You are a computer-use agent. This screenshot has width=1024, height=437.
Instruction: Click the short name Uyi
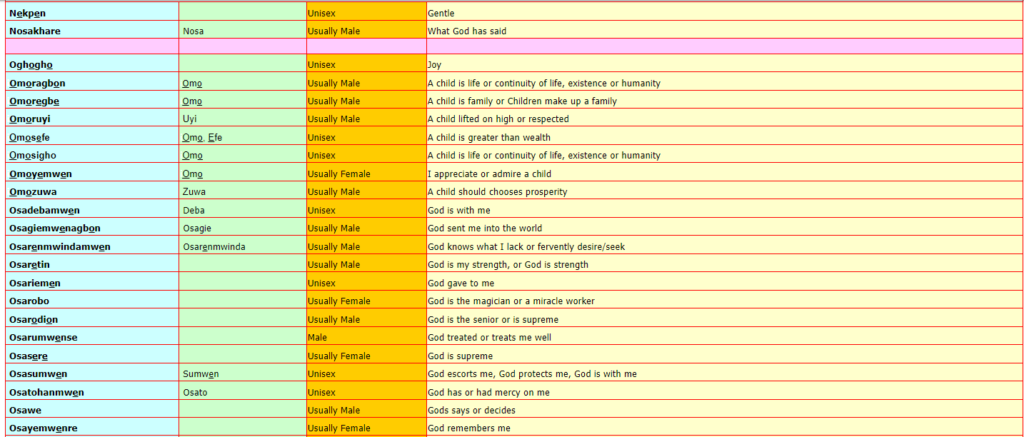click(x=191, y=119)
